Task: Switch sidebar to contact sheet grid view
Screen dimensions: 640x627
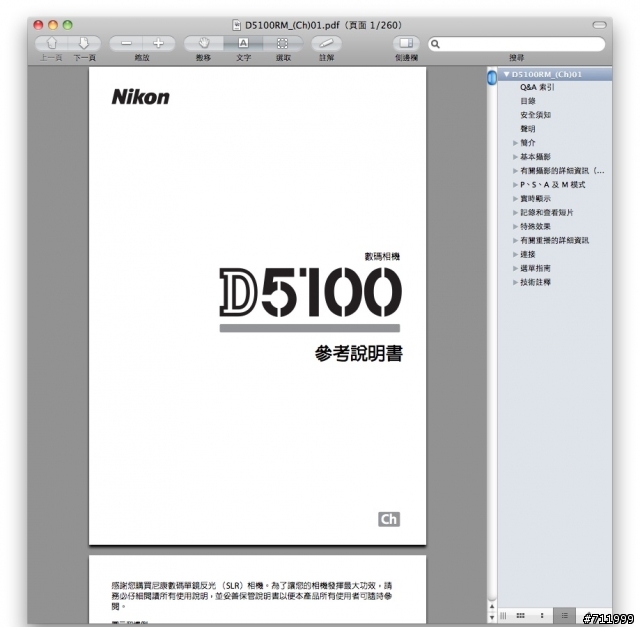Action: tap(520, 616)
